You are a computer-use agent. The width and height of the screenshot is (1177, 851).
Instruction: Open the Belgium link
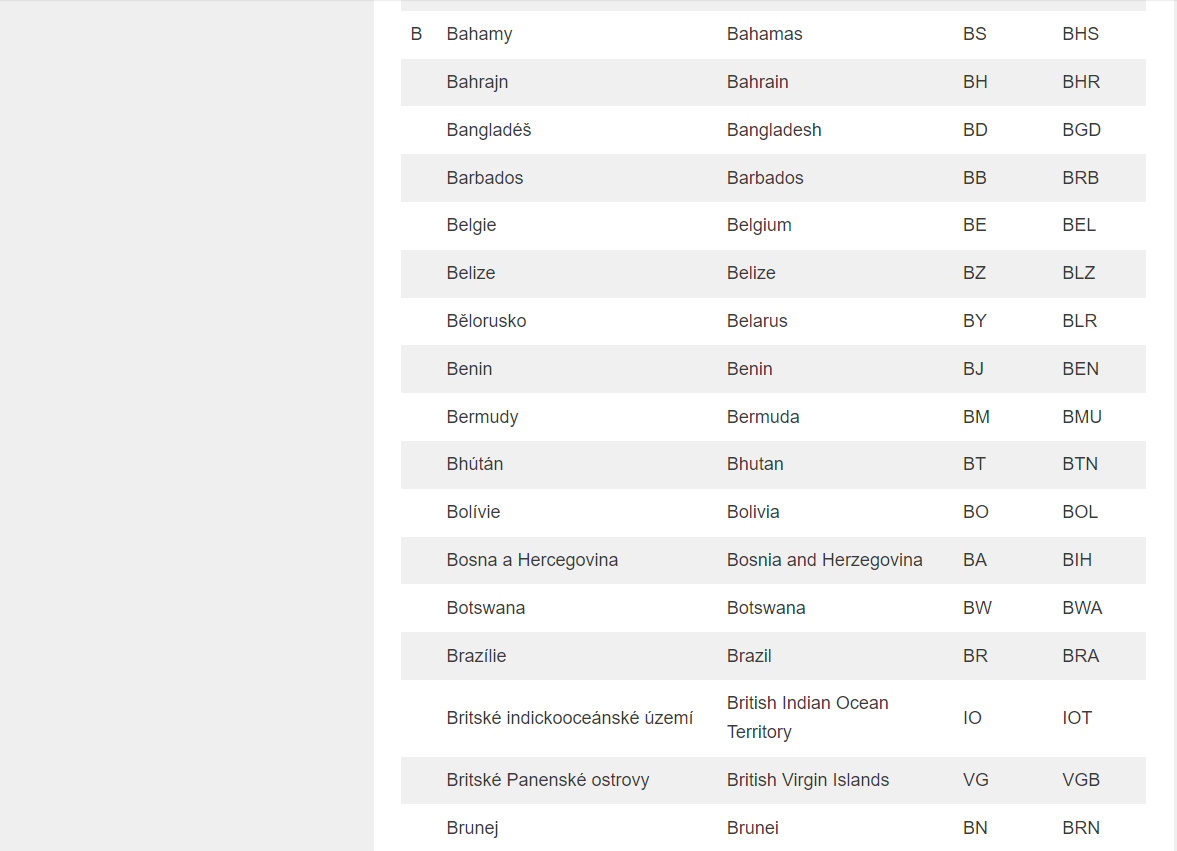(x=759, y=225)
